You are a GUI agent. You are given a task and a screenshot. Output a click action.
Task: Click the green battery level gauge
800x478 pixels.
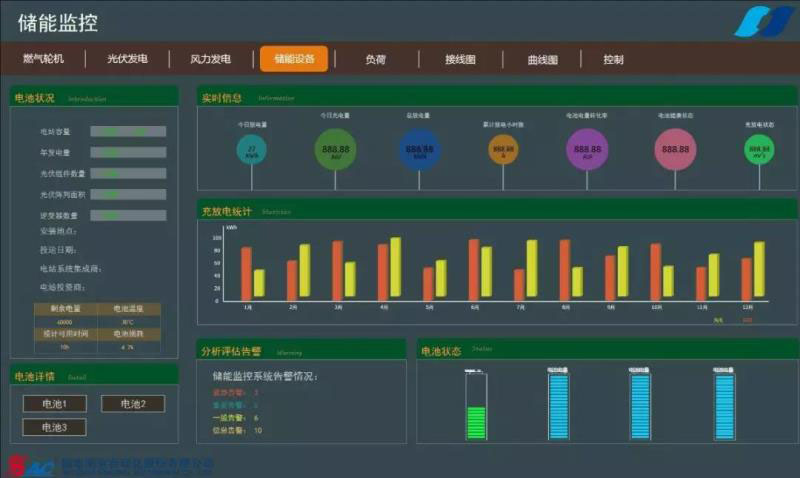click(476, 407)
